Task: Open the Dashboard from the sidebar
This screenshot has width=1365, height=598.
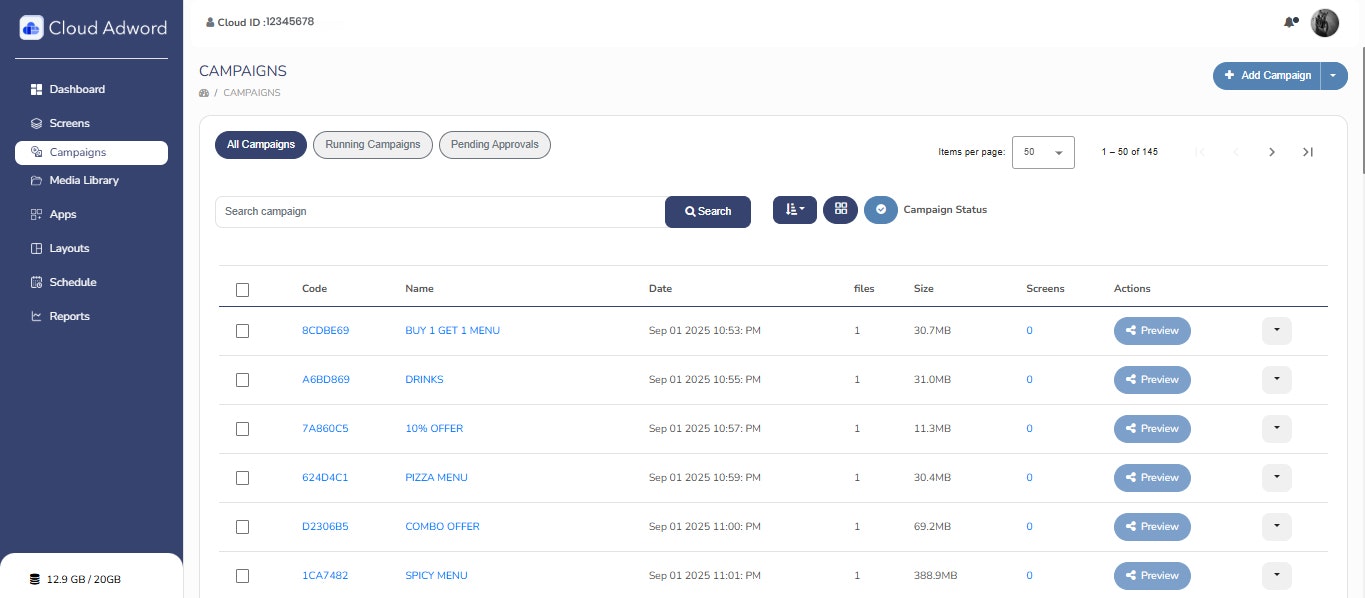Action: (x=77, y=89)
